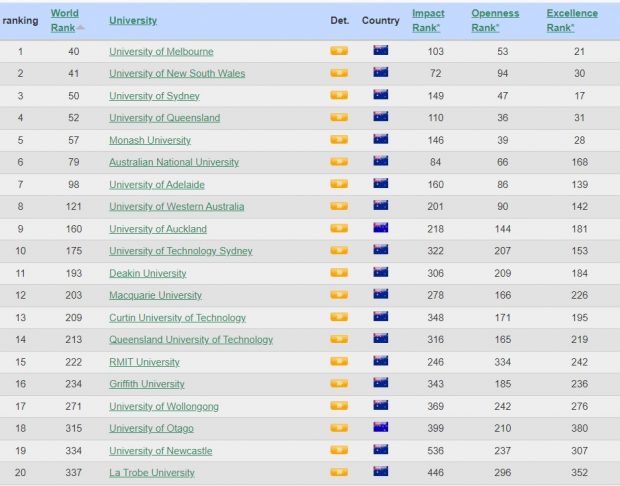Sort table by World Rank header

[64, 21]
